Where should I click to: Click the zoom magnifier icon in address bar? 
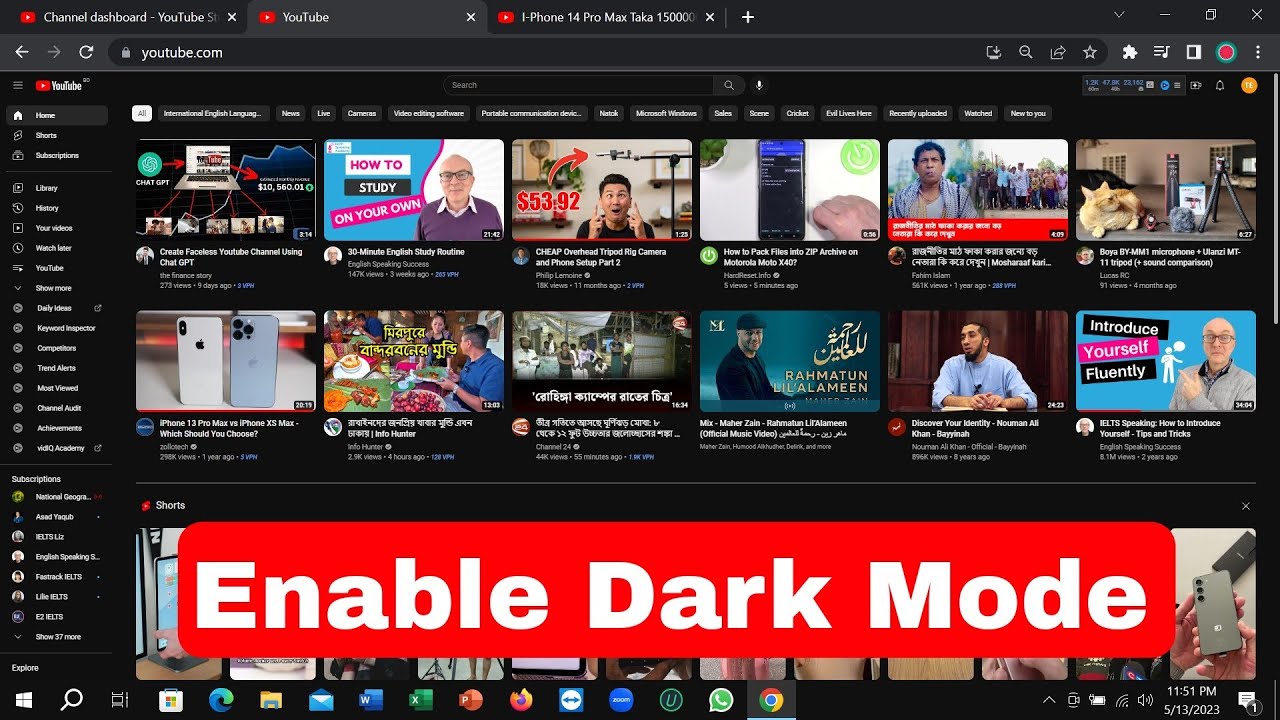point(1025,52)
